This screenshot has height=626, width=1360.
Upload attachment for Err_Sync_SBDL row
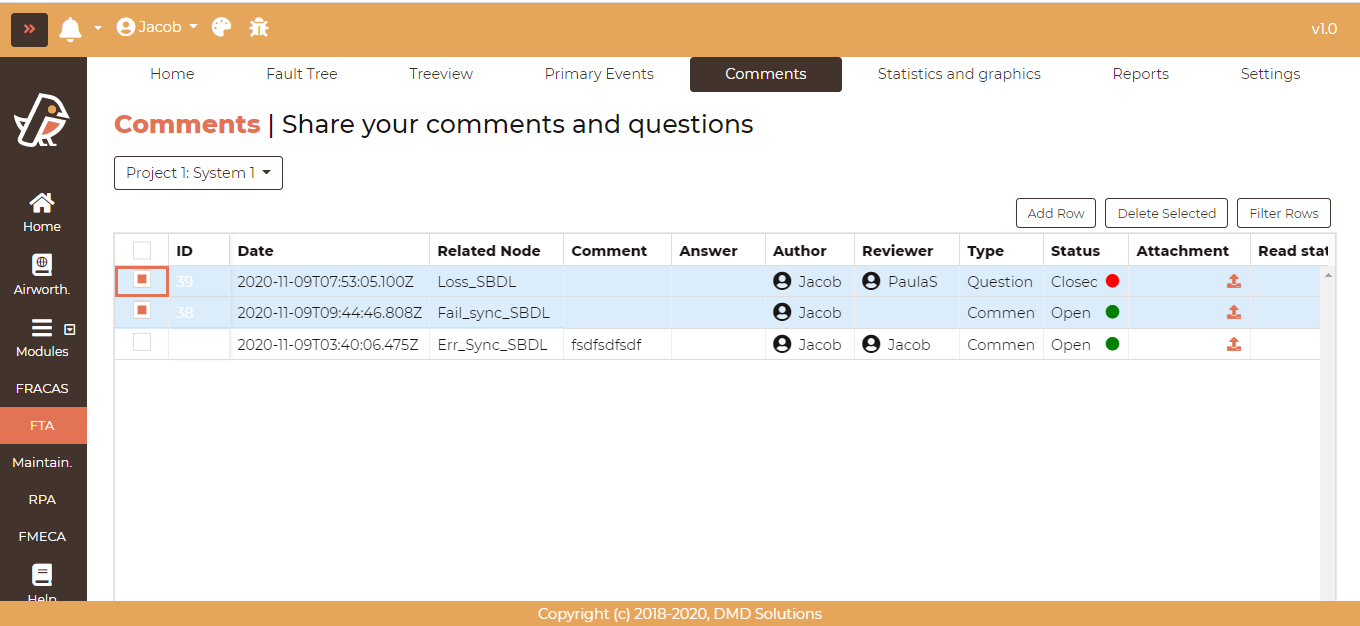(x=1233, y=344)
